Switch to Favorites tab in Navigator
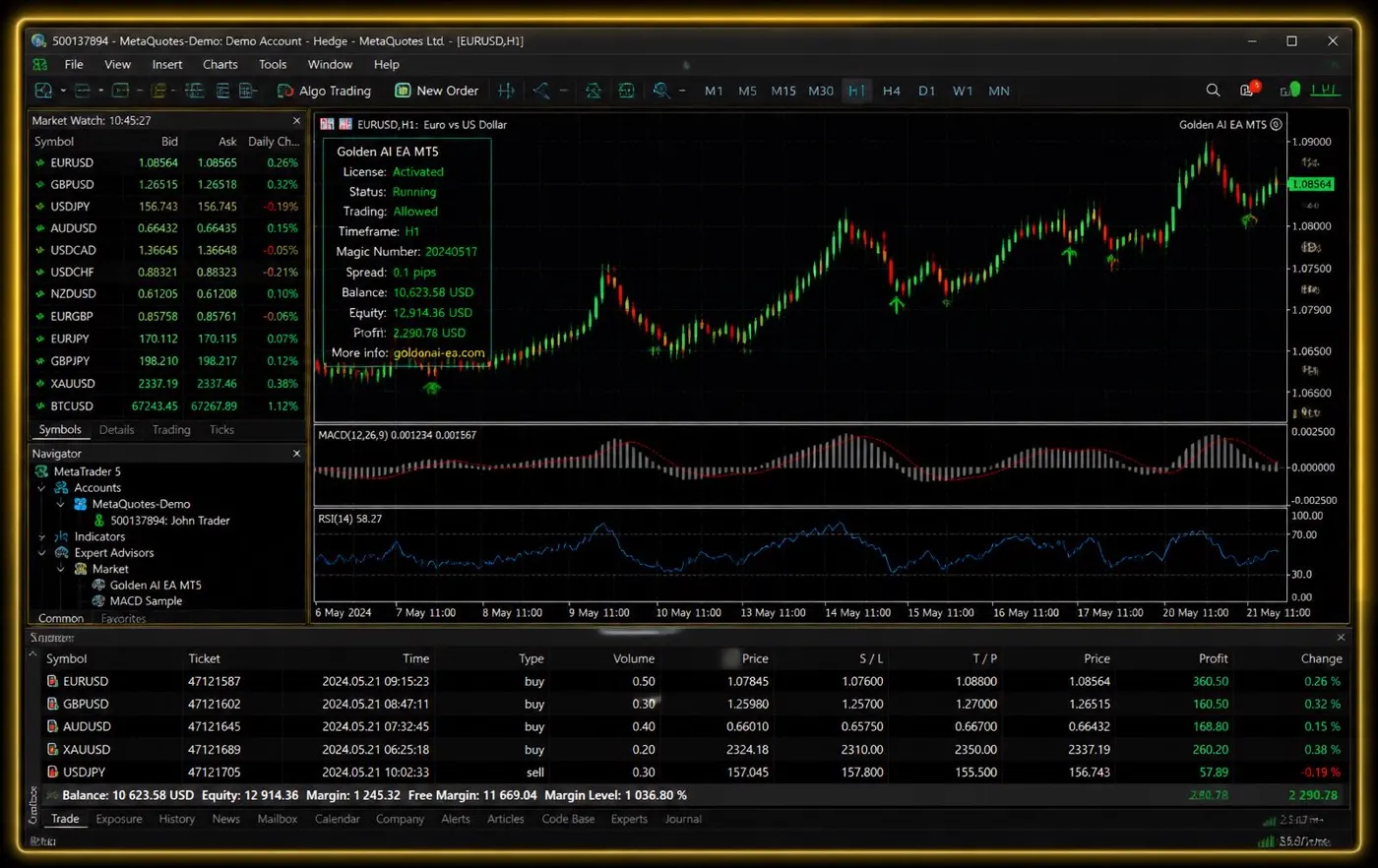 123,619
